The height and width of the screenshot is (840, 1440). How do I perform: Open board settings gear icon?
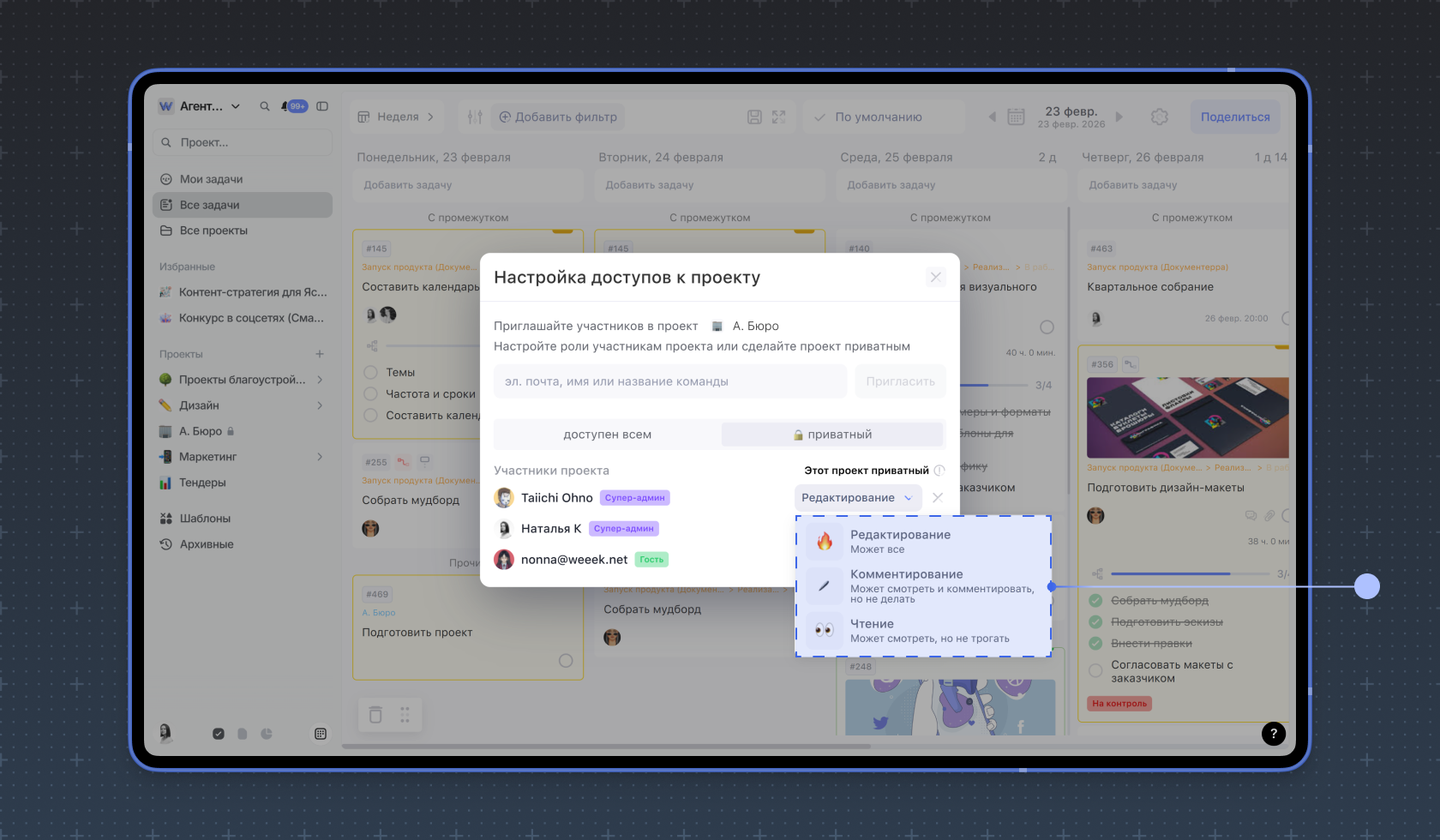point(1159,117)
